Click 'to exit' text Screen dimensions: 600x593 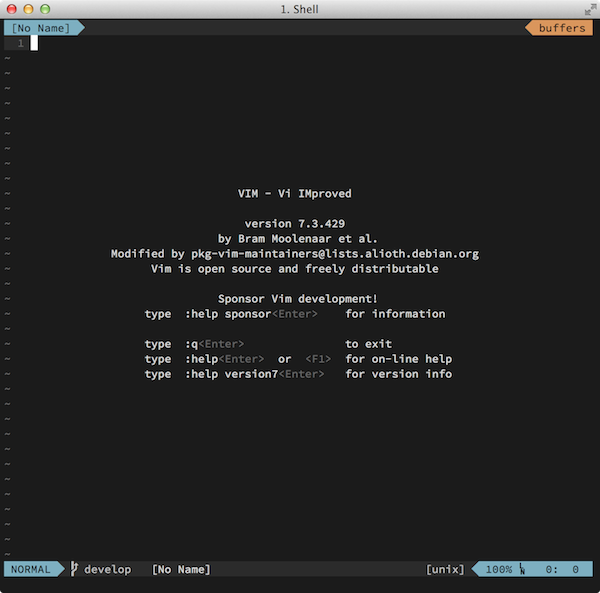pos(368,344)
